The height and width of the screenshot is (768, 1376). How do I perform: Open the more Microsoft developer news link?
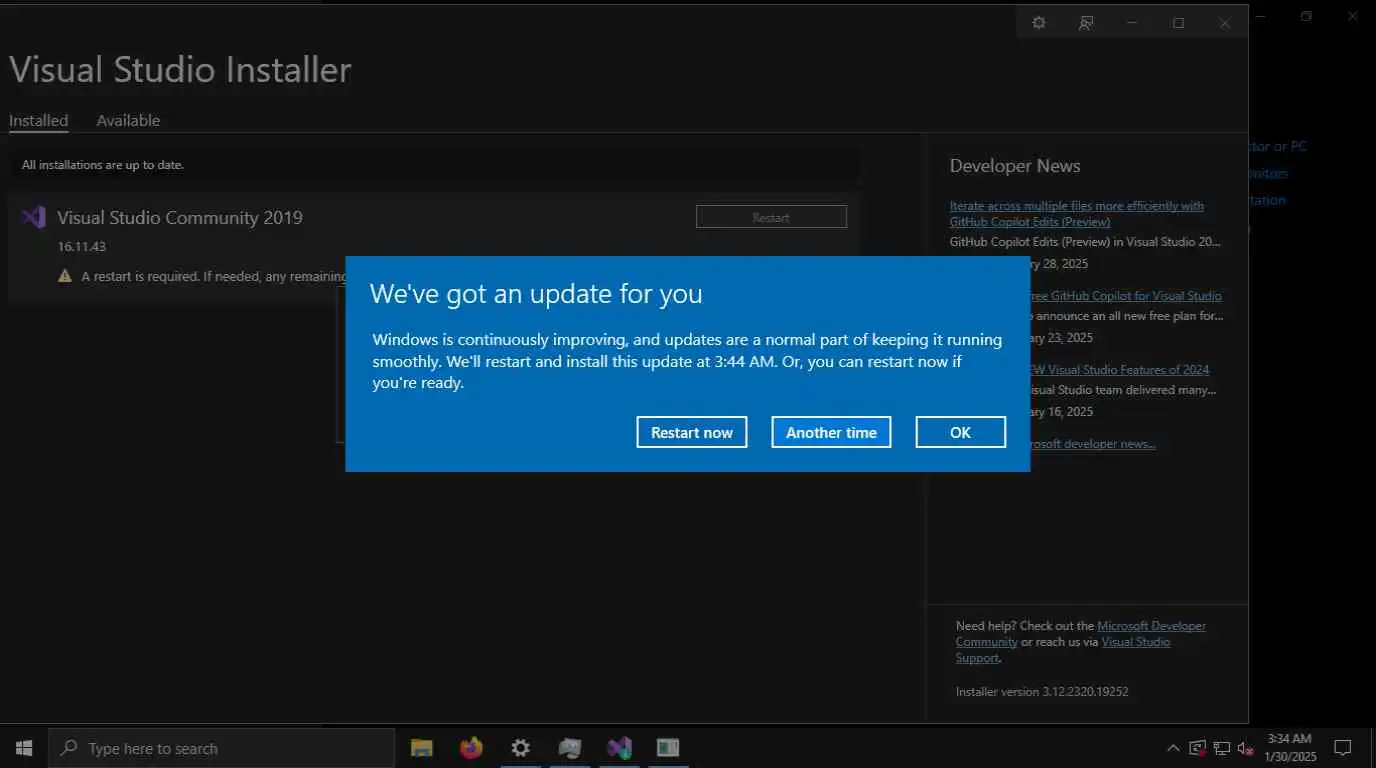click(x=1093, y=444)
